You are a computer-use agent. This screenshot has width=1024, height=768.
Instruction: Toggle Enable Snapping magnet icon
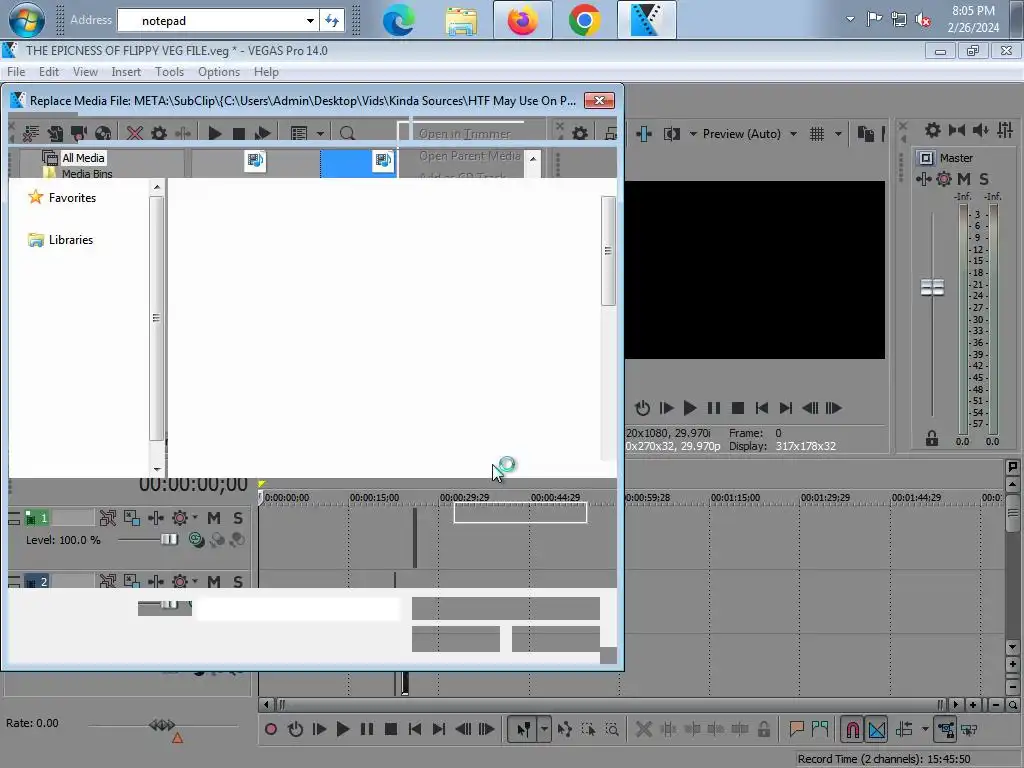(x=852, y=729)
